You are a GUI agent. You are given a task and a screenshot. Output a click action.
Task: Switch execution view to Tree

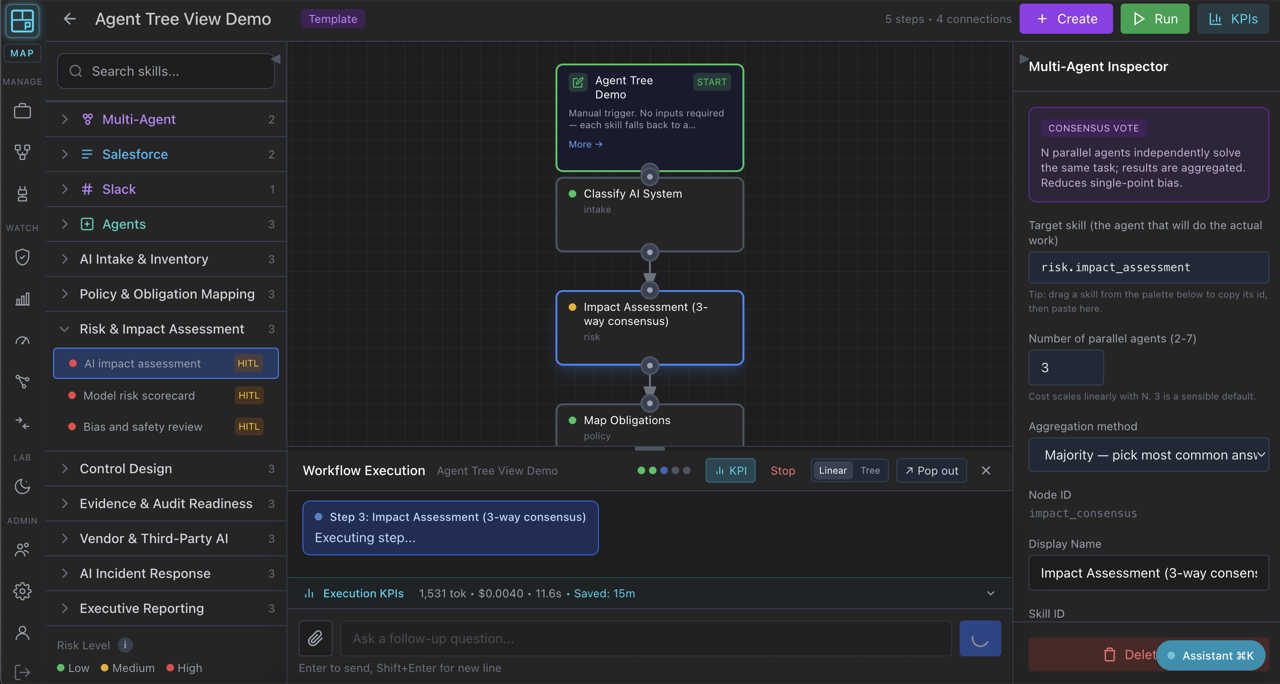870,470
